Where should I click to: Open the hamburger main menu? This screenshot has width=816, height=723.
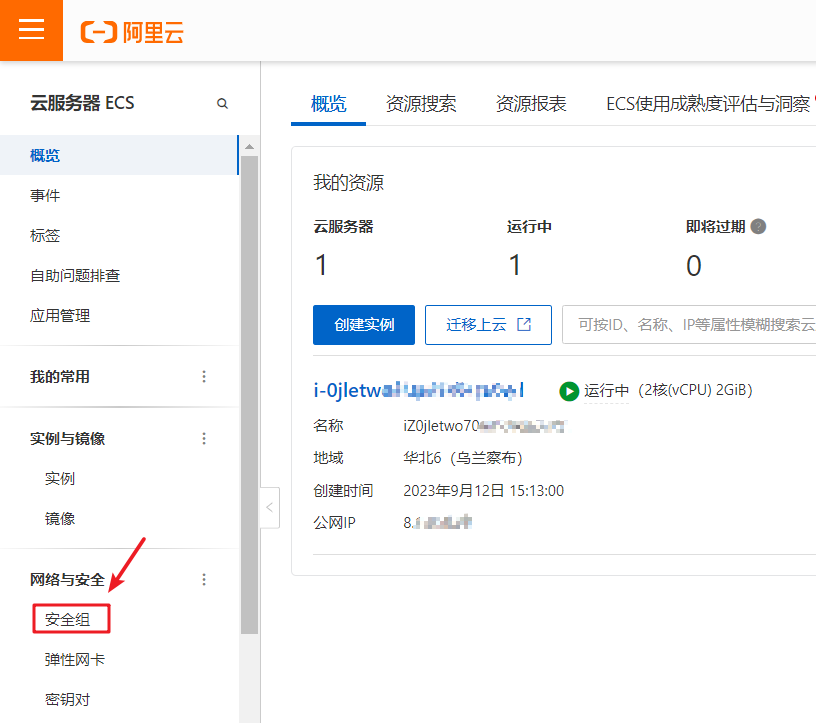(x=31, y=30)
